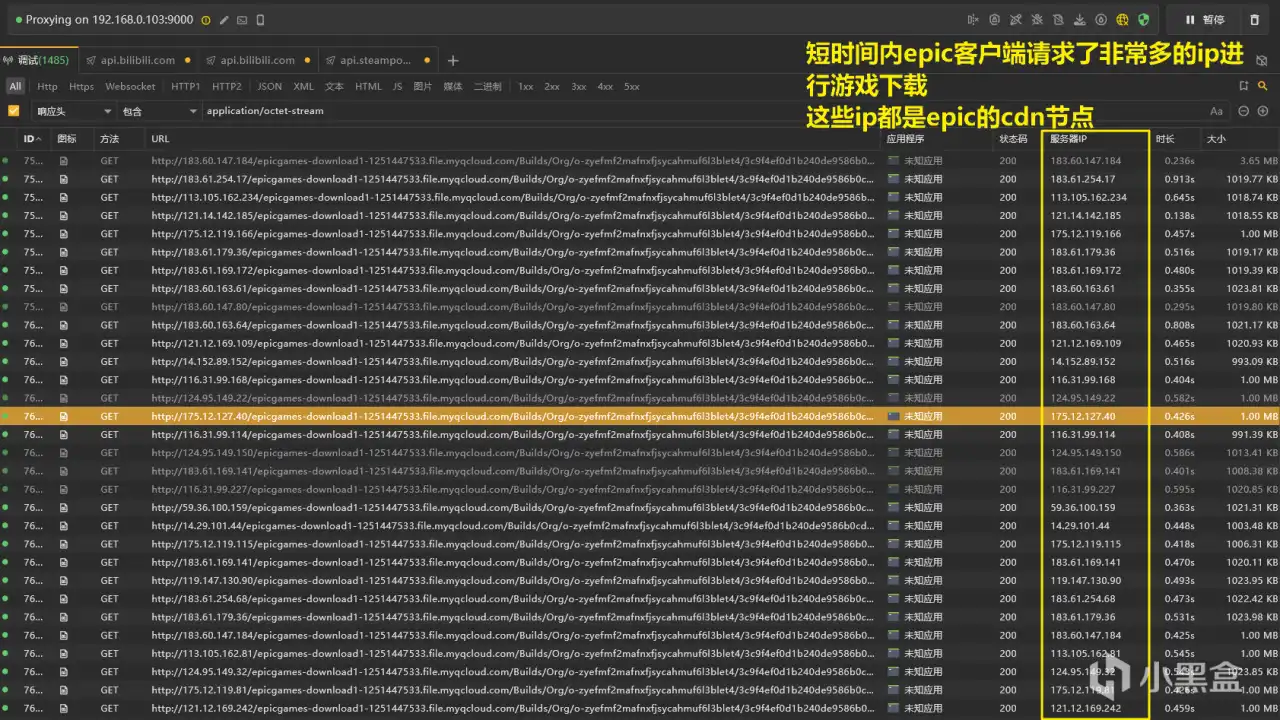This screenshot has width=1280, height=720.
Task: Click the mobile phone icon in the proxy bar
Action: pyautogui.click(x=261, y=20)
